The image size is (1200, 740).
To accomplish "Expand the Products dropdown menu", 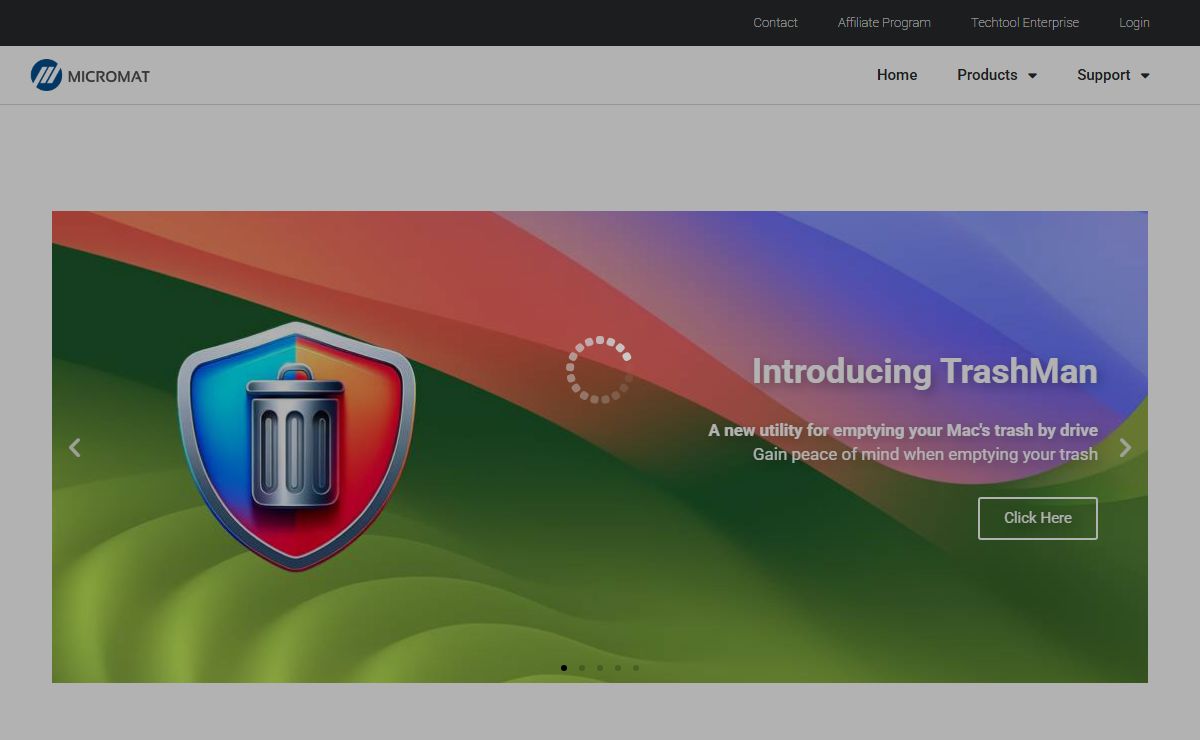I will point(997,75).
